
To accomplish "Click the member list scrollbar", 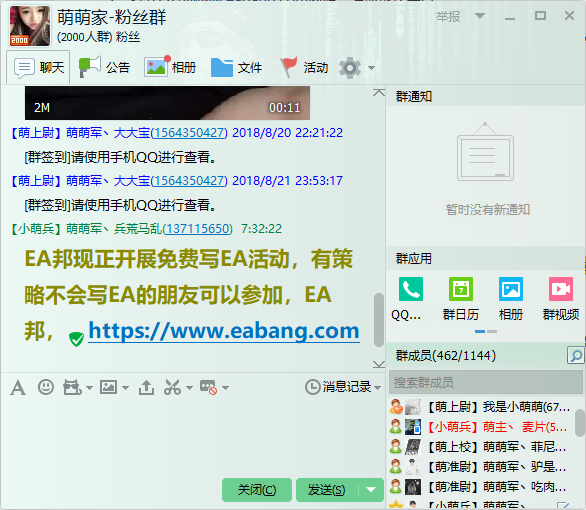I will click(x=580, y=423).
